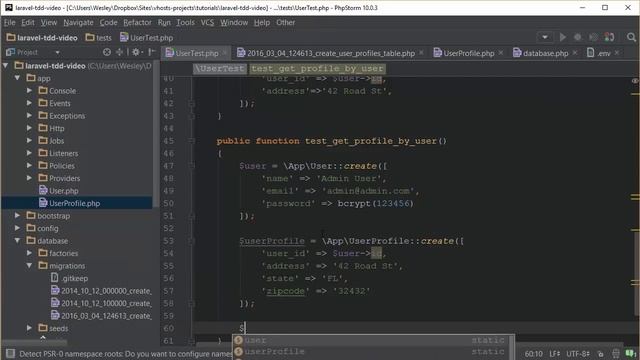Viewport: 640px width, 360px height.
Task: Close the UserTest.php tab
Action: point(225,53)
